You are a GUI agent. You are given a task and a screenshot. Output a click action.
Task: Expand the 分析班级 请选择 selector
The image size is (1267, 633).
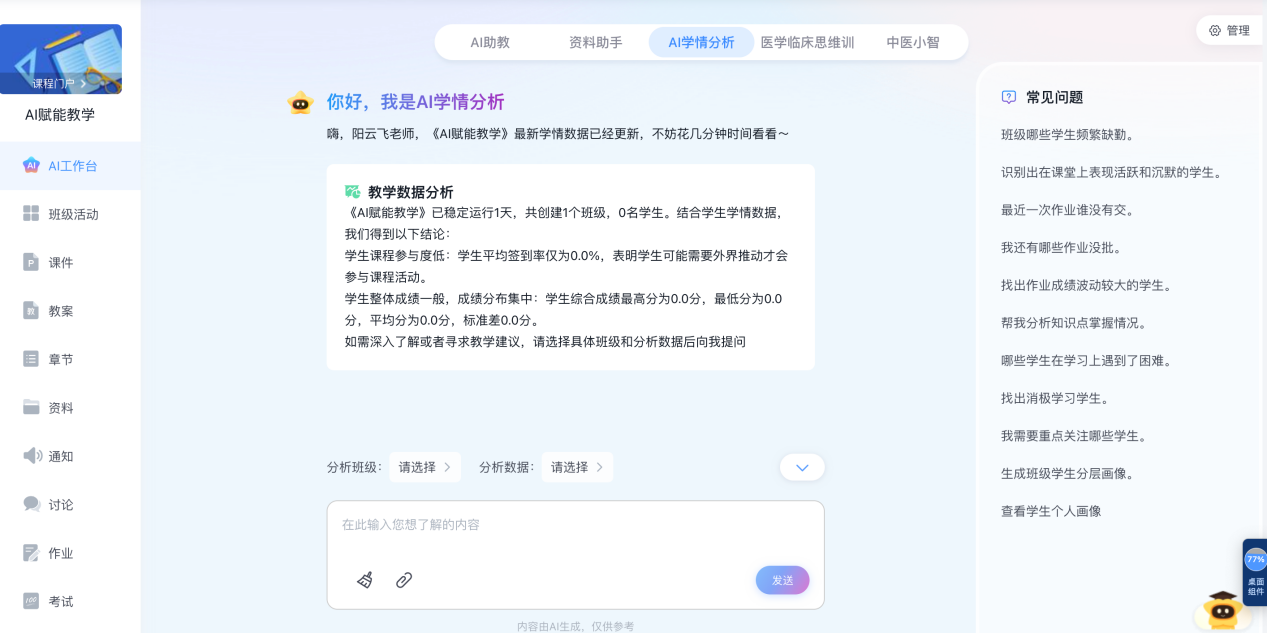(425, 467)
